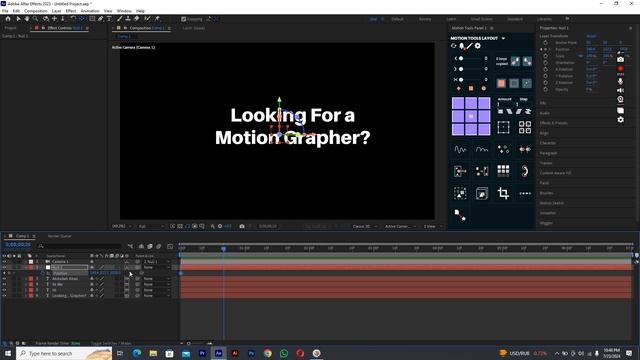Switch to the Project panel tab
This screenshot has width=640, height=360.
(x=11, y=28)
